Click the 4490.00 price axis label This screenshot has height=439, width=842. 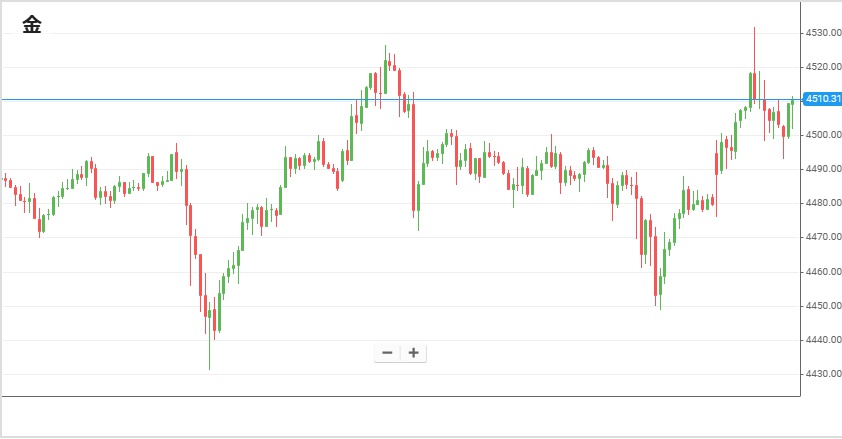point(820,169)
